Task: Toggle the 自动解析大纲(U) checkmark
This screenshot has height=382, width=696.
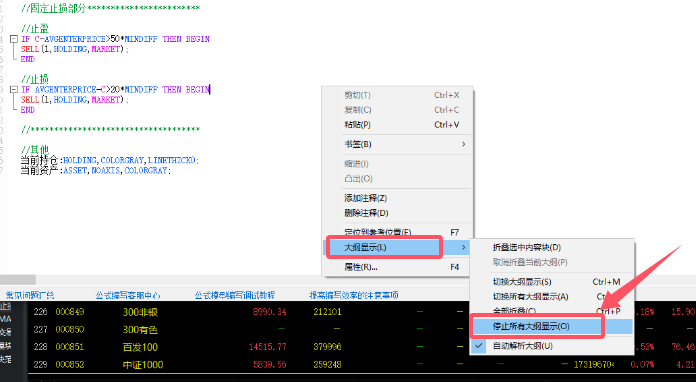Action: tap(479, 345)
